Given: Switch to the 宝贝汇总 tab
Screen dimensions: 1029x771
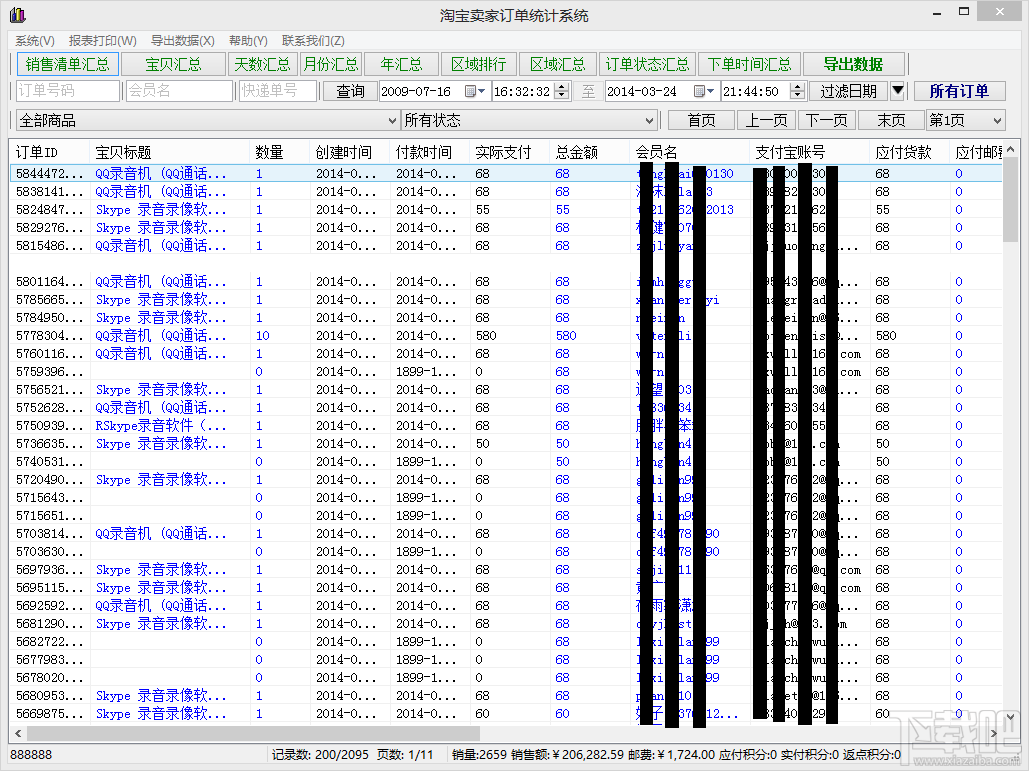Looking at the screenshot, I should click(x=173, y=64).
